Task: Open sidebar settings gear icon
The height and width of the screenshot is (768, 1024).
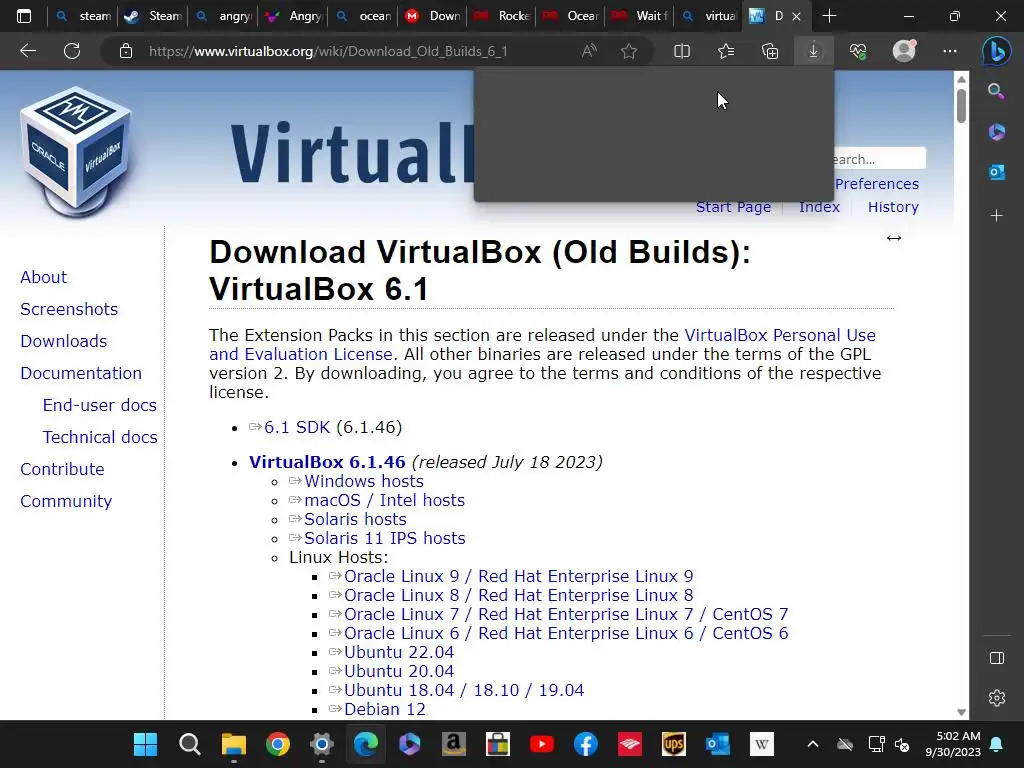Action: click(997, 698)
